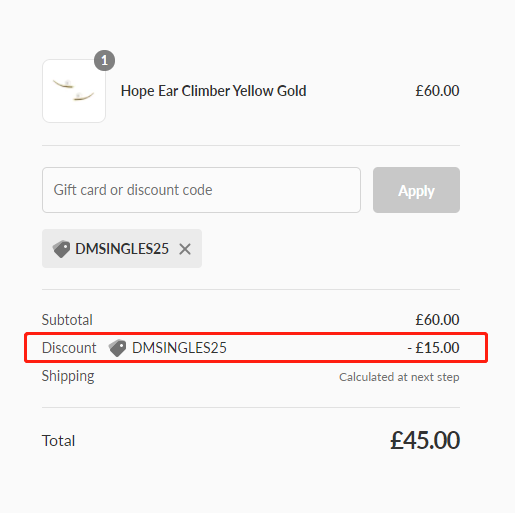515x513 pixels.
Task: Remove the DMSINGLES25 code with the X
Action: tap(185, 249)
